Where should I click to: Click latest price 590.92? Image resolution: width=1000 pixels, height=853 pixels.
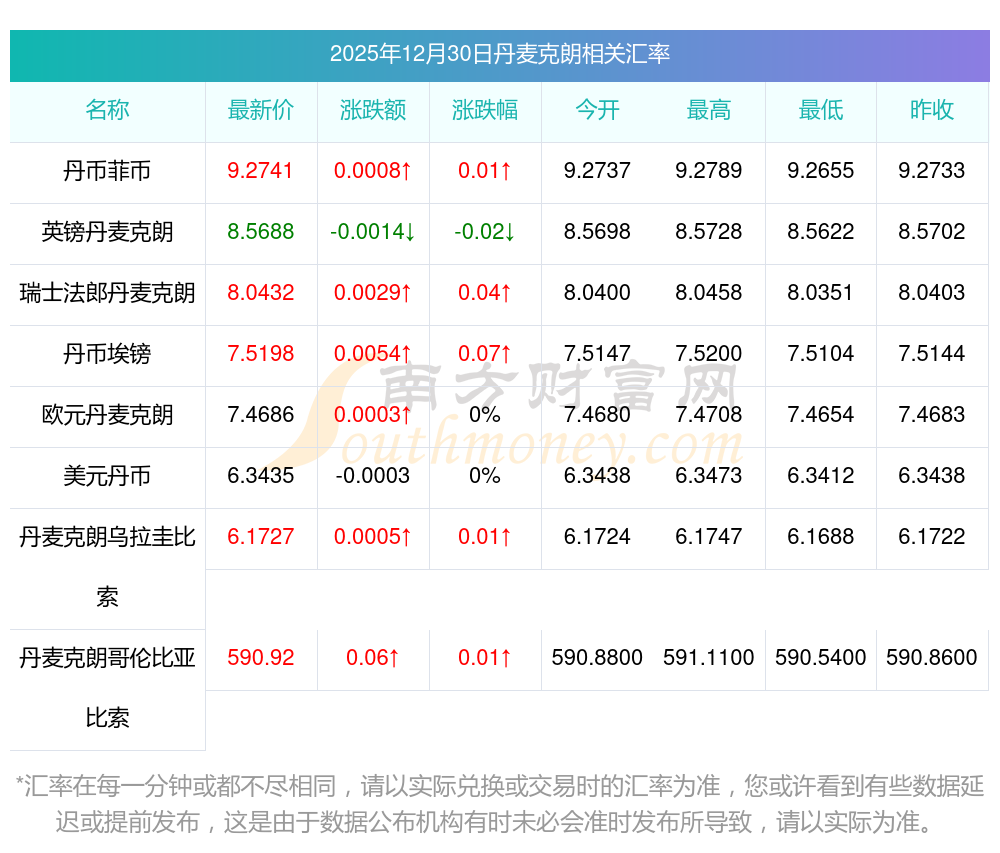[x=261, y=657]
